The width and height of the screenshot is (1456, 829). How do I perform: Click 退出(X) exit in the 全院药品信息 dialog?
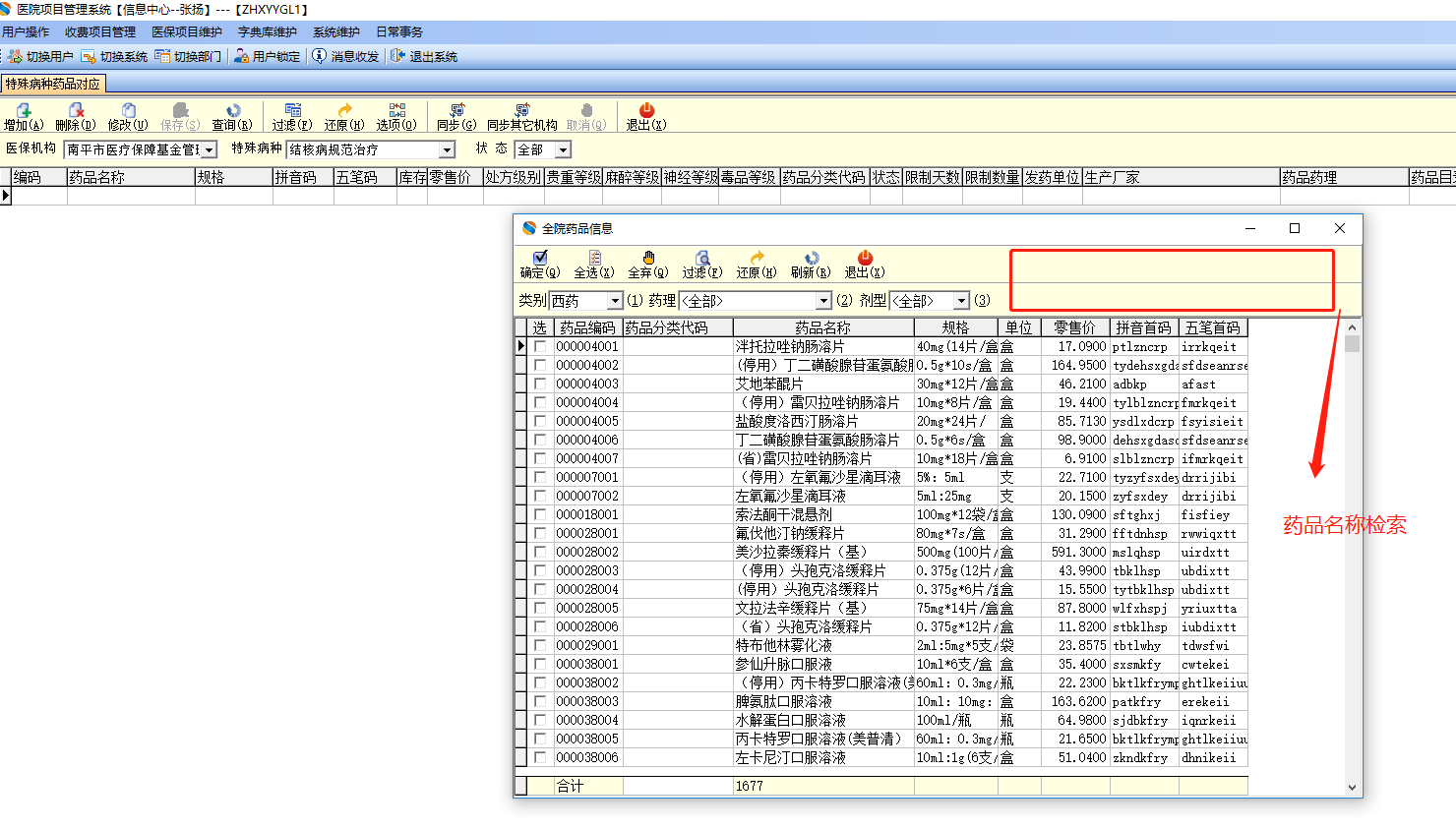pyautogui.click(x=865, y=265)
